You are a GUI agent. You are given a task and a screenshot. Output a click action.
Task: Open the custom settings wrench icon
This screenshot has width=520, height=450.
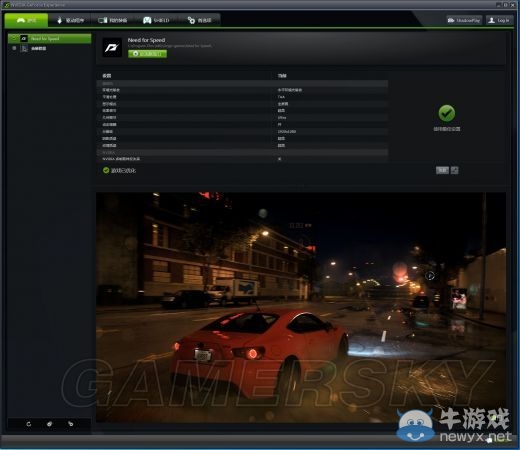point(455,170)
